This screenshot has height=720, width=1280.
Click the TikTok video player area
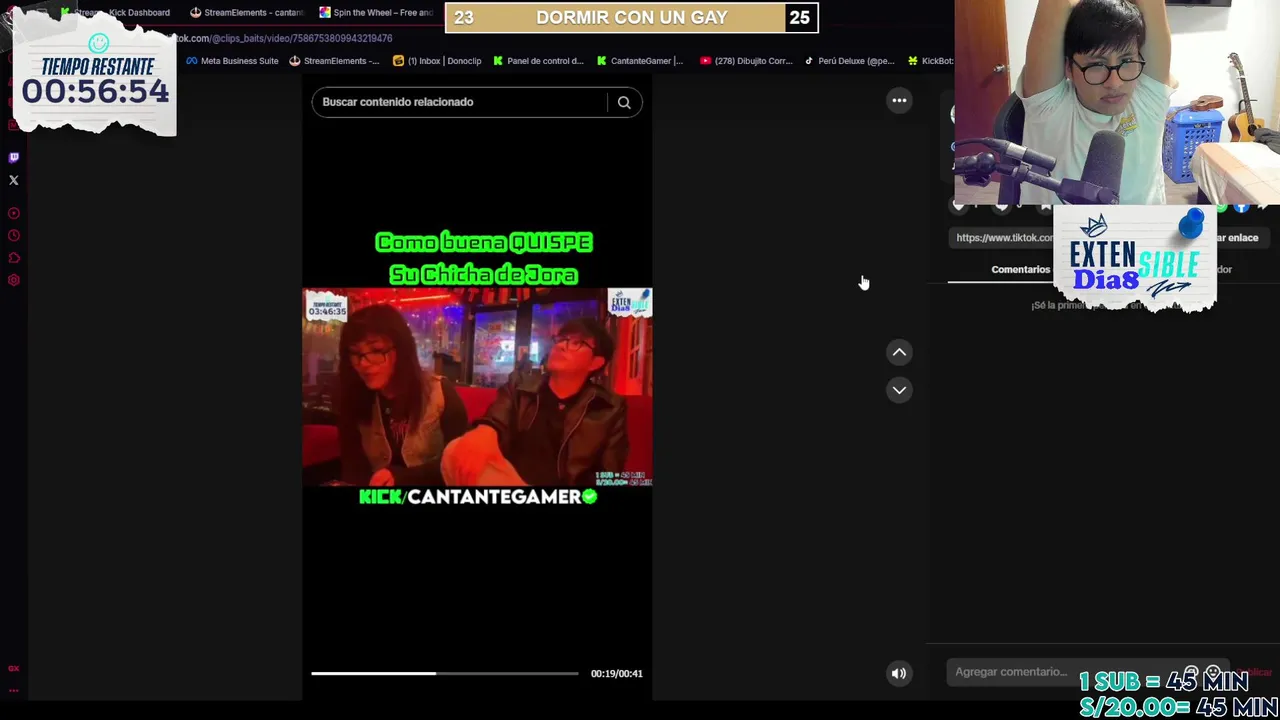[477, 387]
